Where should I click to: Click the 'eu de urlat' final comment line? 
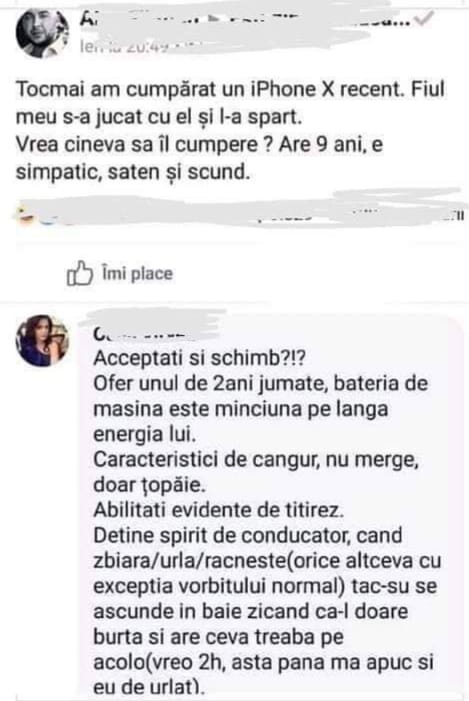[150, 687]
